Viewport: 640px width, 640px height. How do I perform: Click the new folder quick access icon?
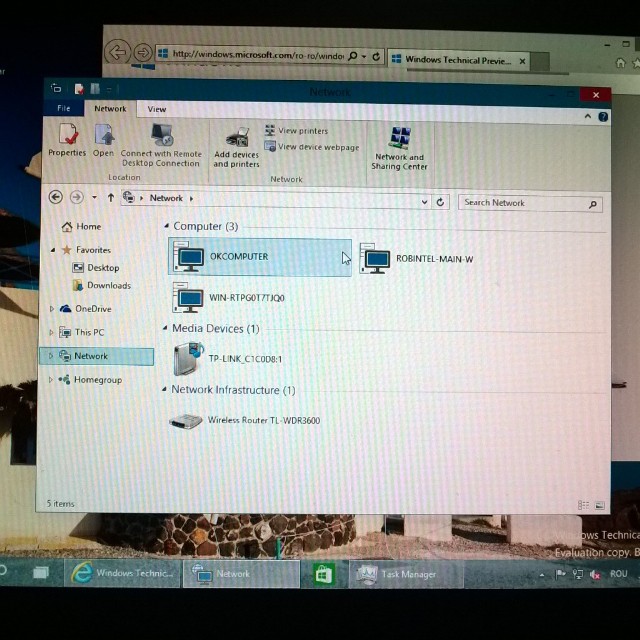point(95,89)
